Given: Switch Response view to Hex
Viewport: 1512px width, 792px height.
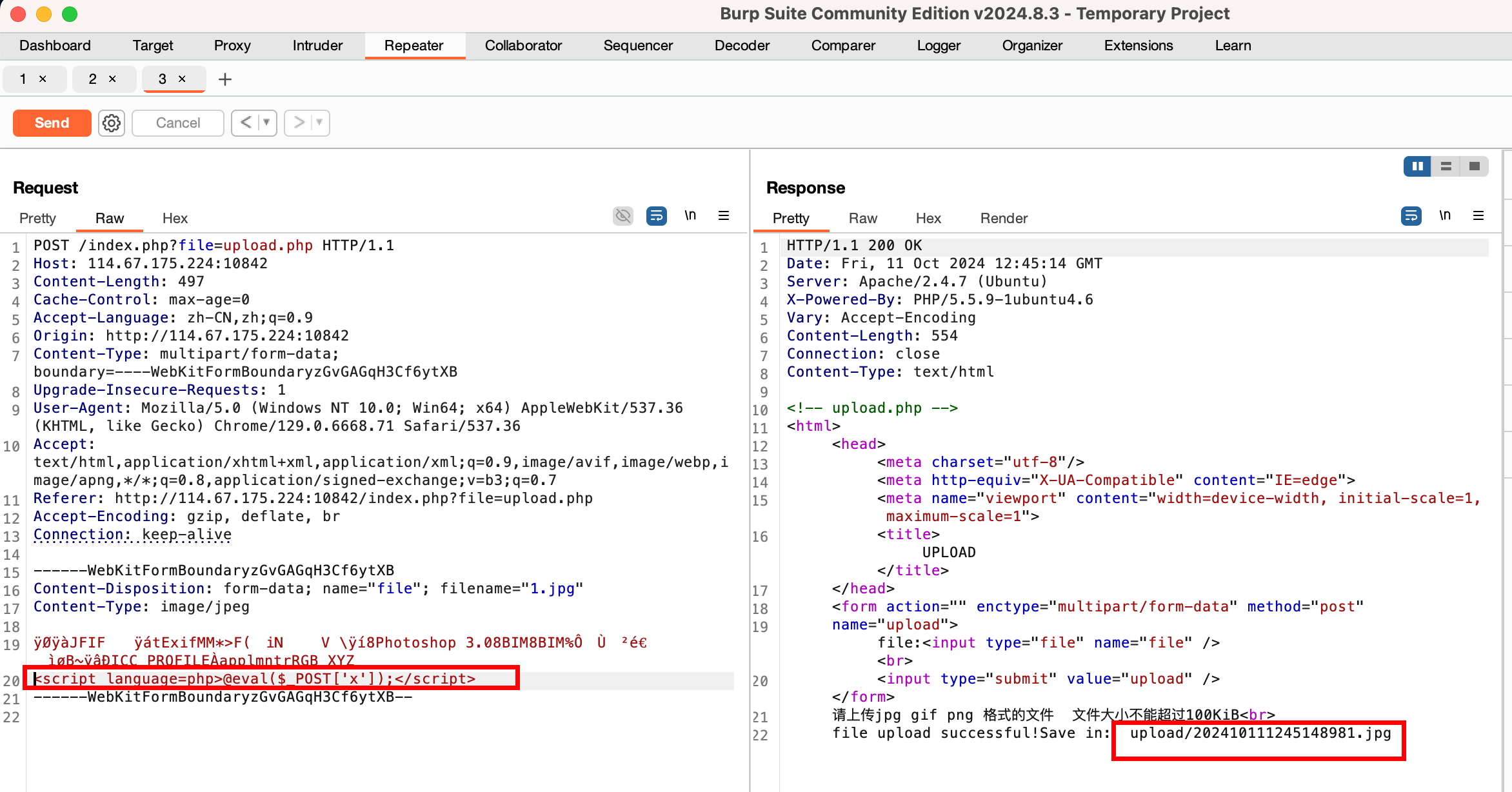Looking at the screenshot, I should 928,218.
